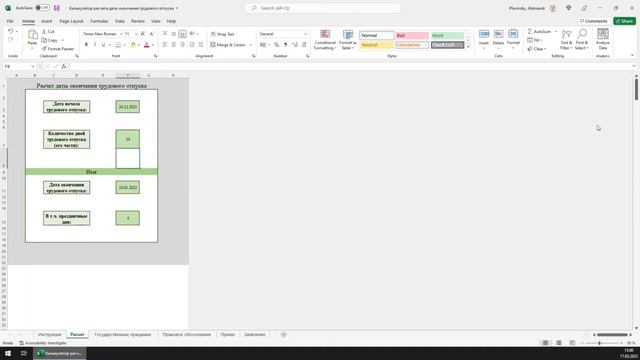Toggle Bold formatting
The width and height of the screenshot is (640, 360).
86,44
